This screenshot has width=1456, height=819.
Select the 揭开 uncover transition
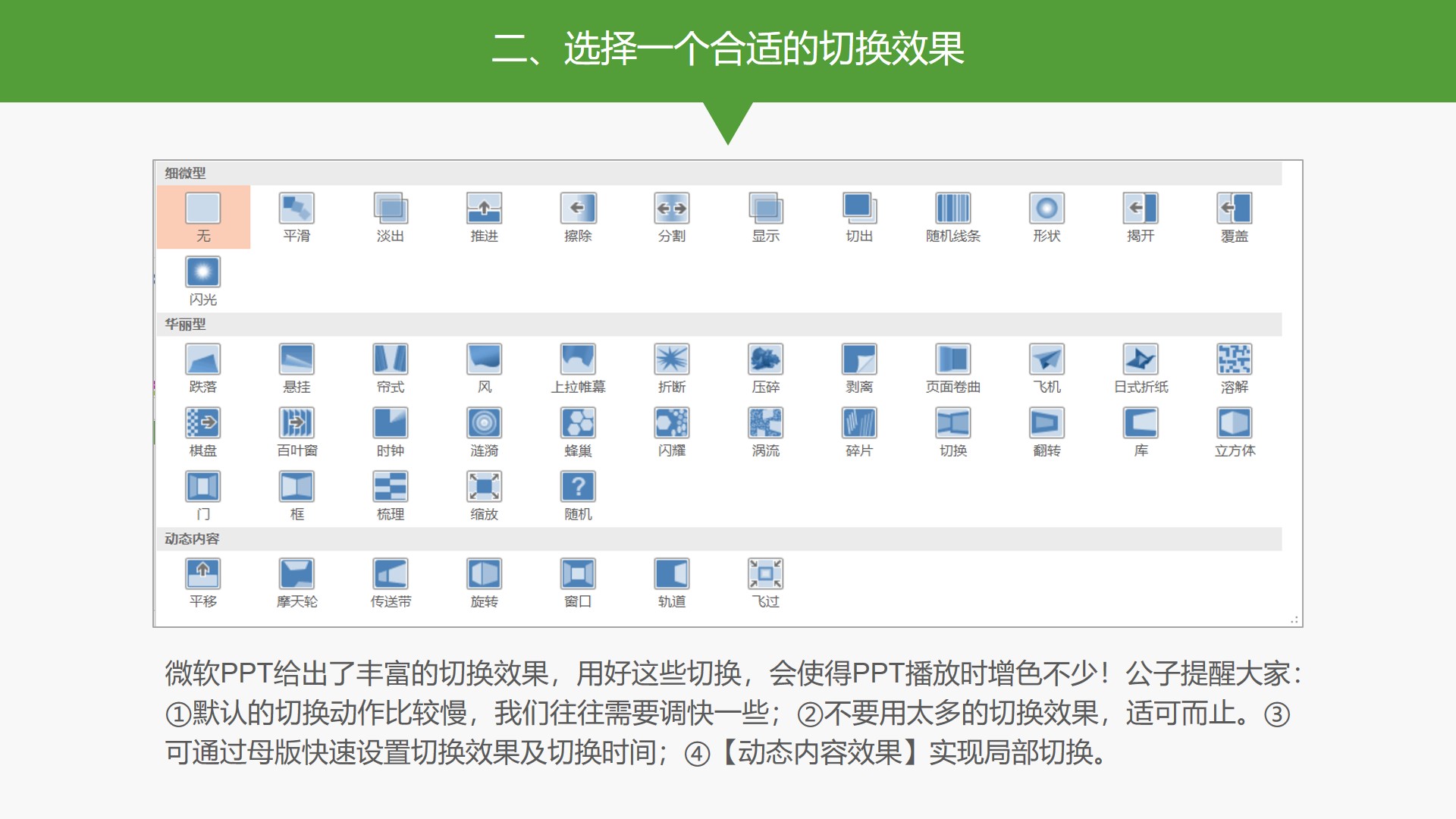[1141, 217]
